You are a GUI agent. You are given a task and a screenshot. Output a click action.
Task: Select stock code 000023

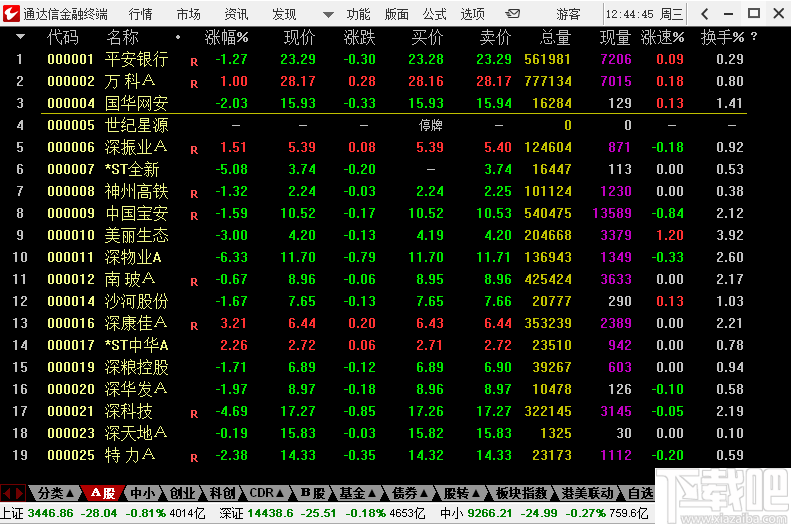coord(71,433)
